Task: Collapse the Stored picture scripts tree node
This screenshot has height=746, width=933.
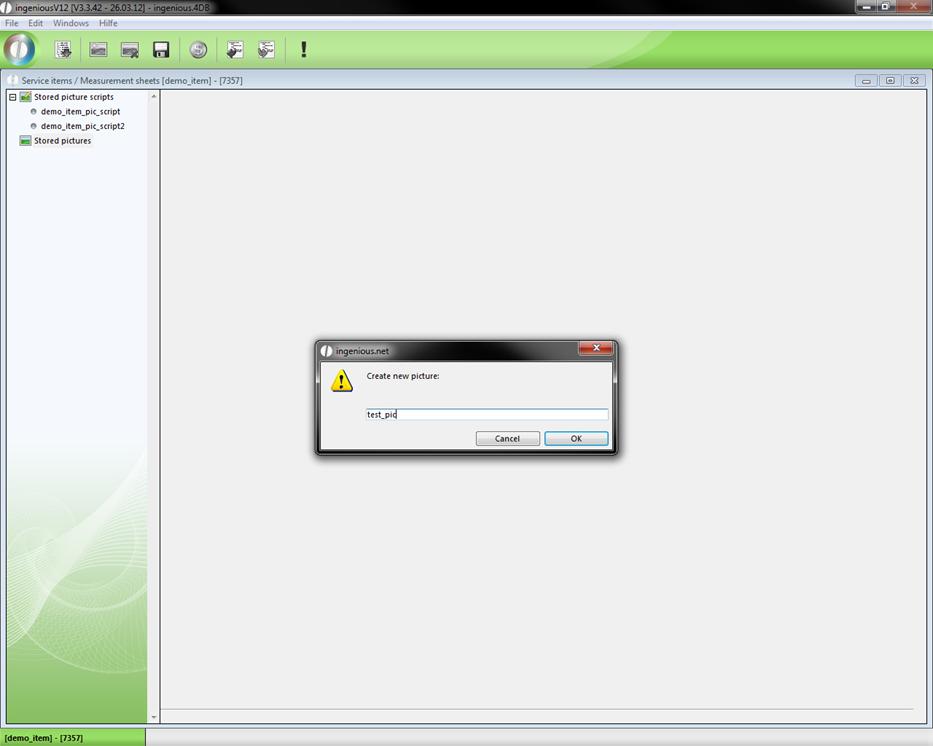Action: click(x=13, y=97)
